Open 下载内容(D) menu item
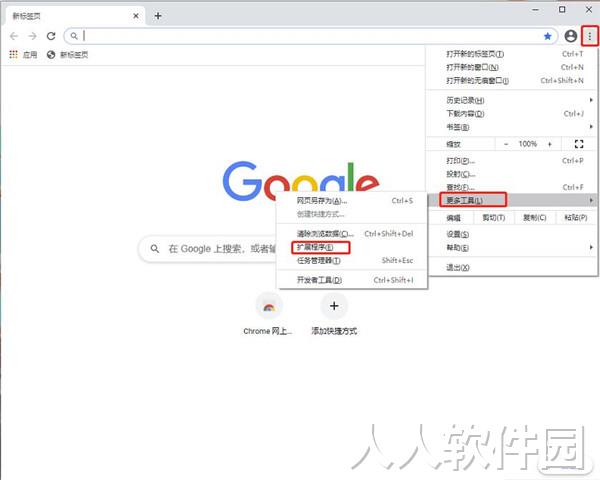The image size is (600, 480). pyautogui.click(x=512, y=114)
